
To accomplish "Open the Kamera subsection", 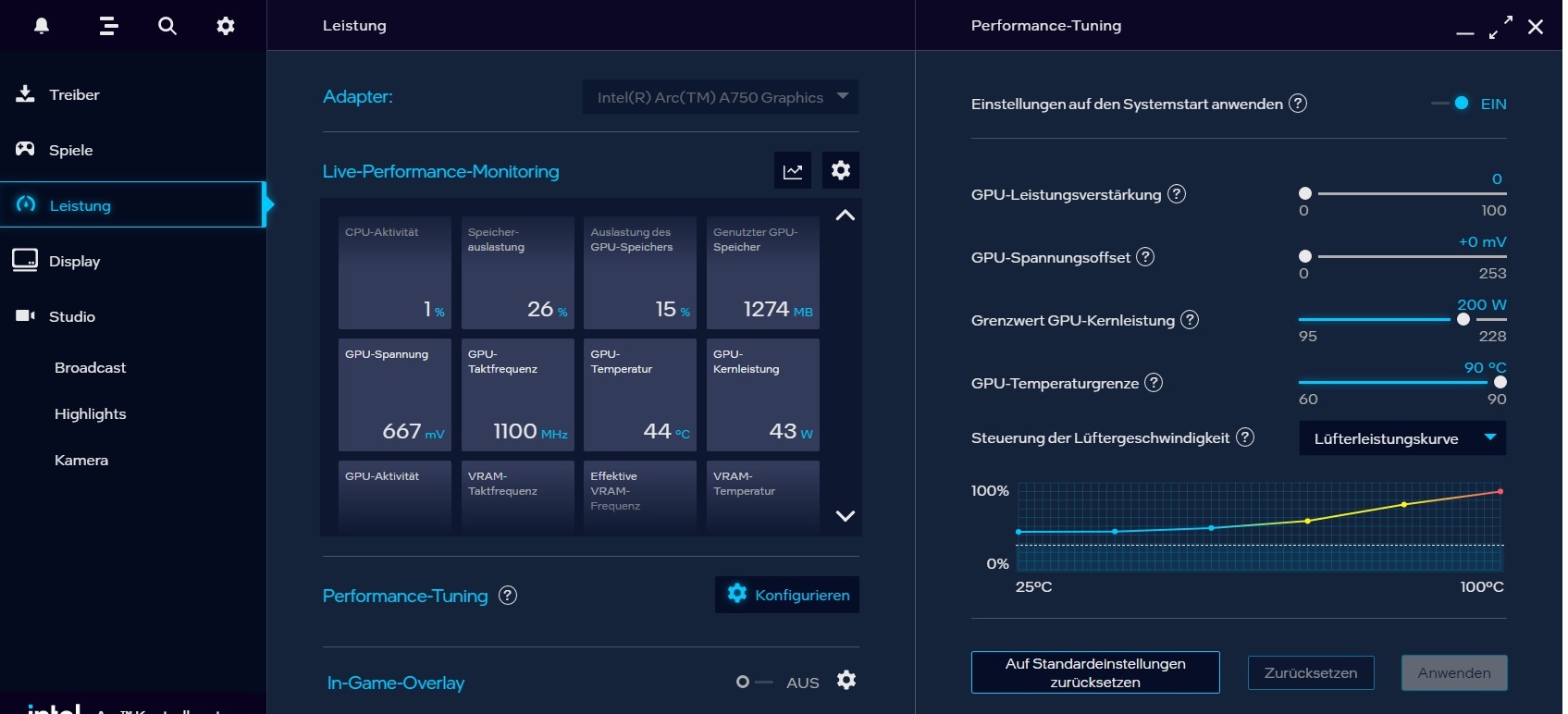I will click(81, 460).
